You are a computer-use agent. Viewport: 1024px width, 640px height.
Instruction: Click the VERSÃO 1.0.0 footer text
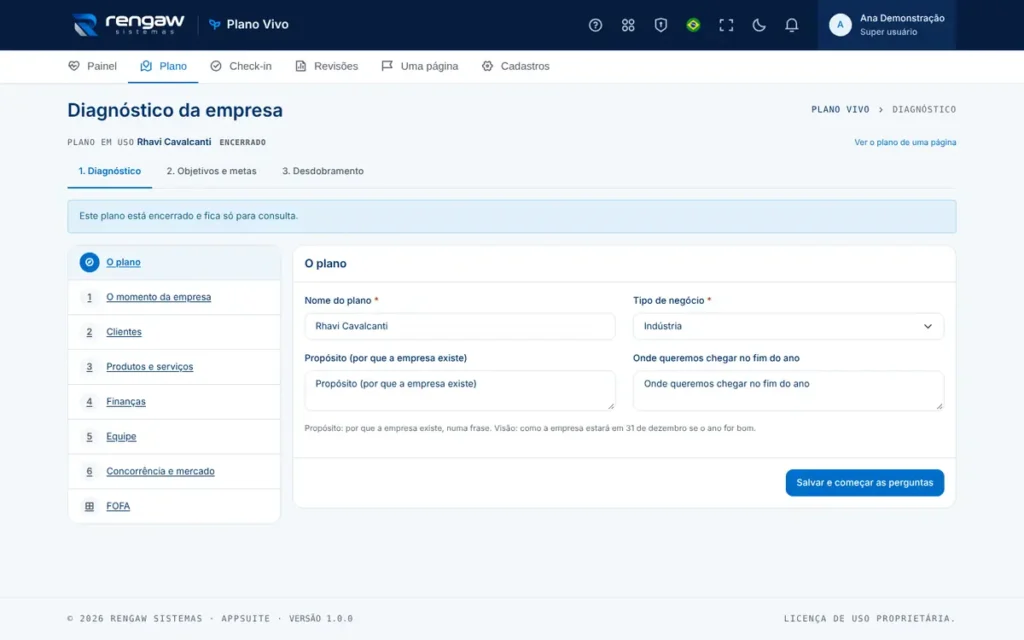(x=321, y=618)
